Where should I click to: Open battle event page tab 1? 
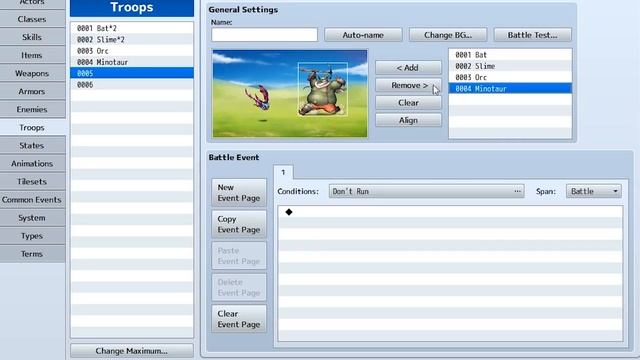(x=283, y=172)
